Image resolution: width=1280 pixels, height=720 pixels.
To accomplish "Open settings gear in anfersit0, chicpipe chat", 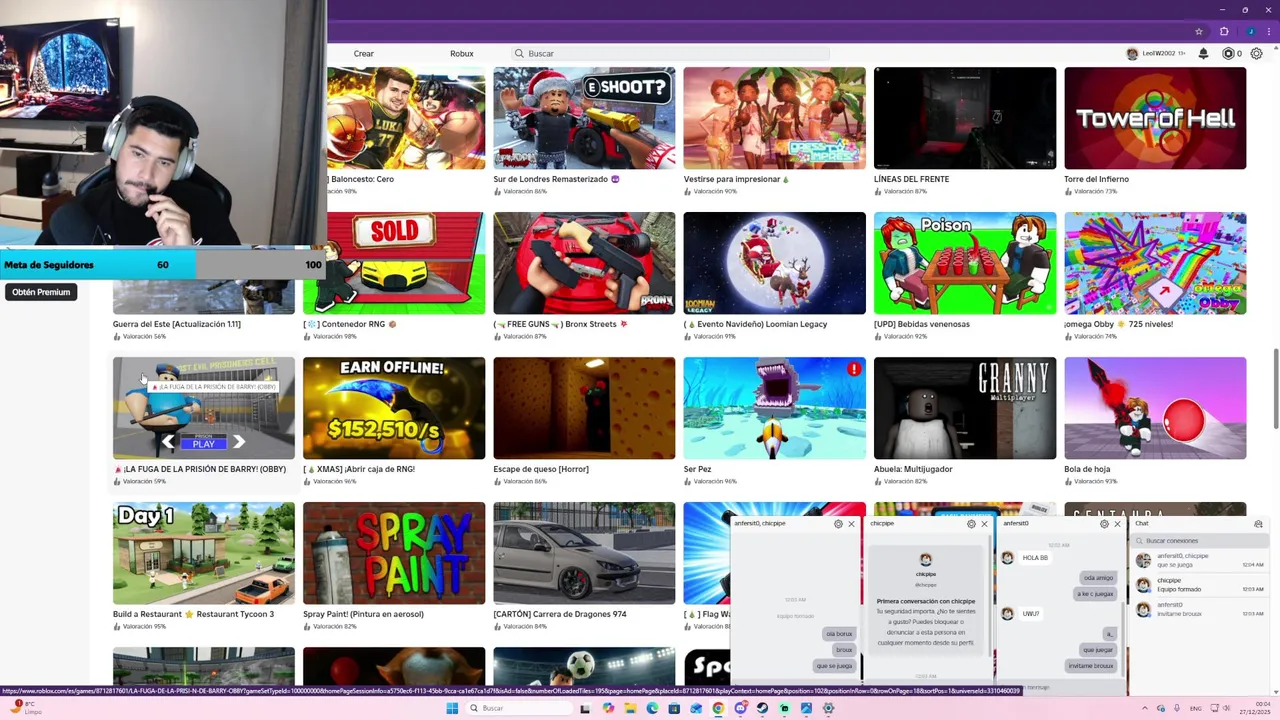I will tap(838, 524).
